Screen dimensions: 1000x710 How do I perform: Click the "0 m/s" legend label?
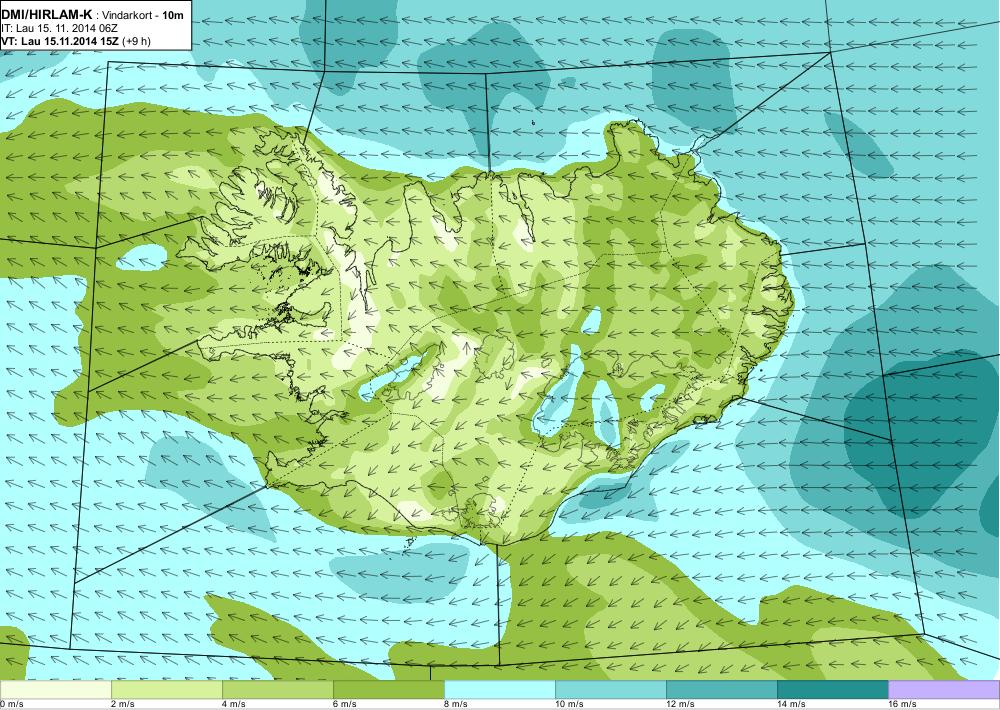[11, 704]
